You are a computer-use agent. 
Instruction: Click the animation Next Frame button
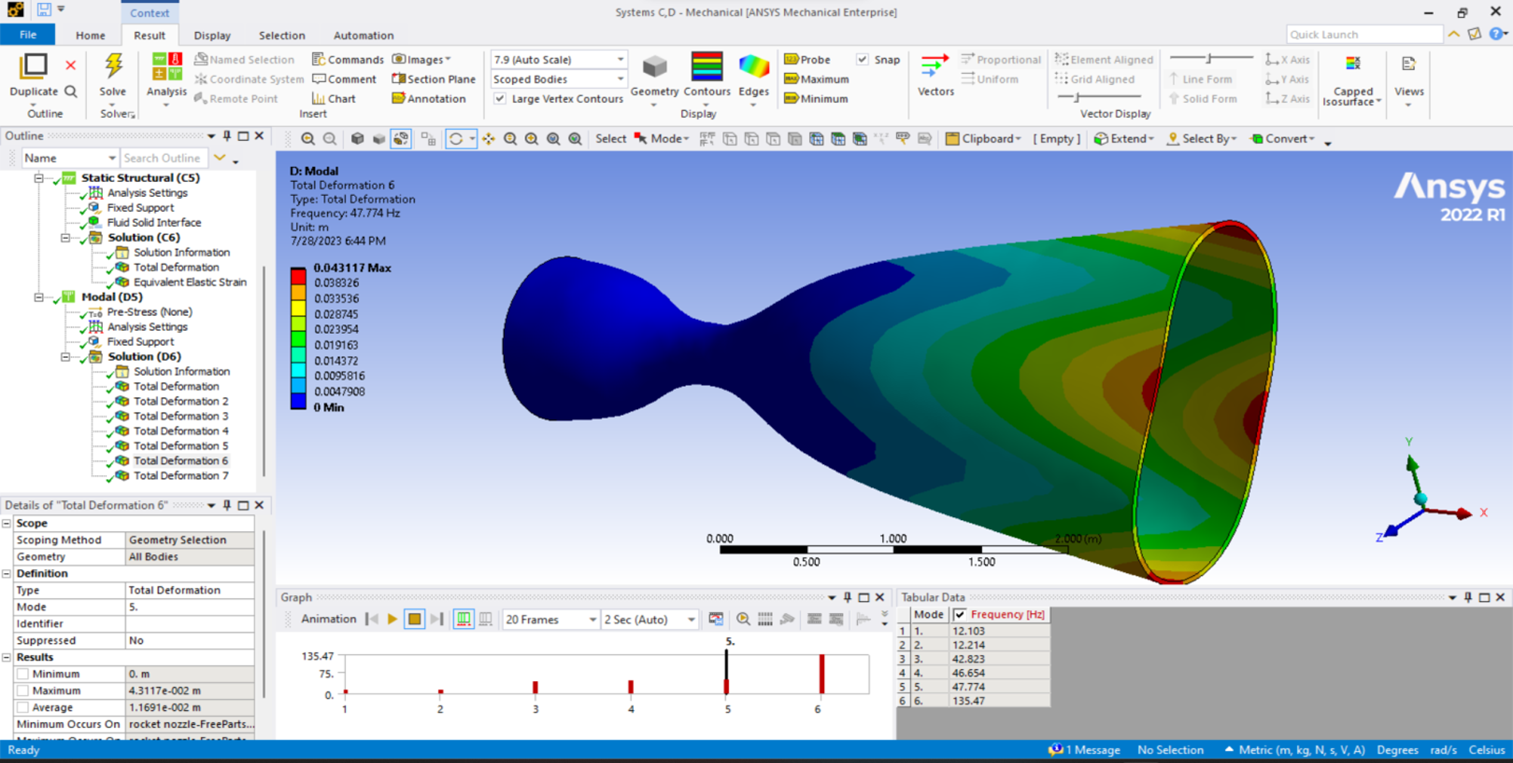point(437,620)
